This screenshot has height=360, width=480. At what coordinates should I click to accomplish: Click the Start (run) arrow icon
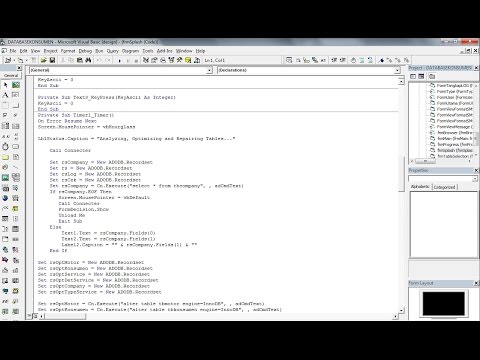coord(119,60)
